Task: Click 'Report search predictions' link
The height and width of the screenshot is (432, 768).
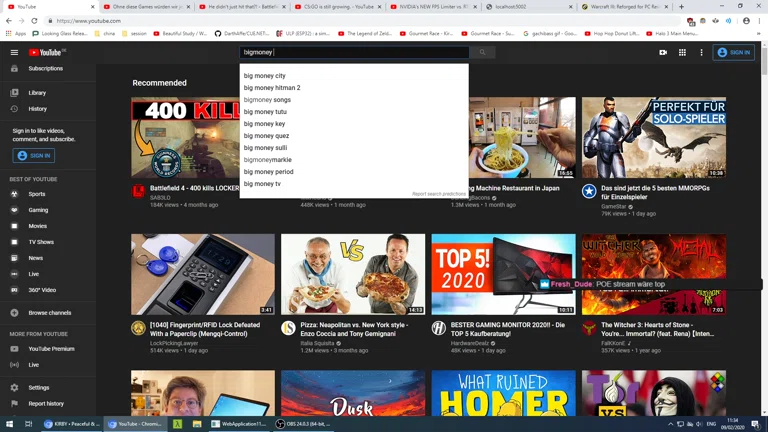Action: coord(439,194)
